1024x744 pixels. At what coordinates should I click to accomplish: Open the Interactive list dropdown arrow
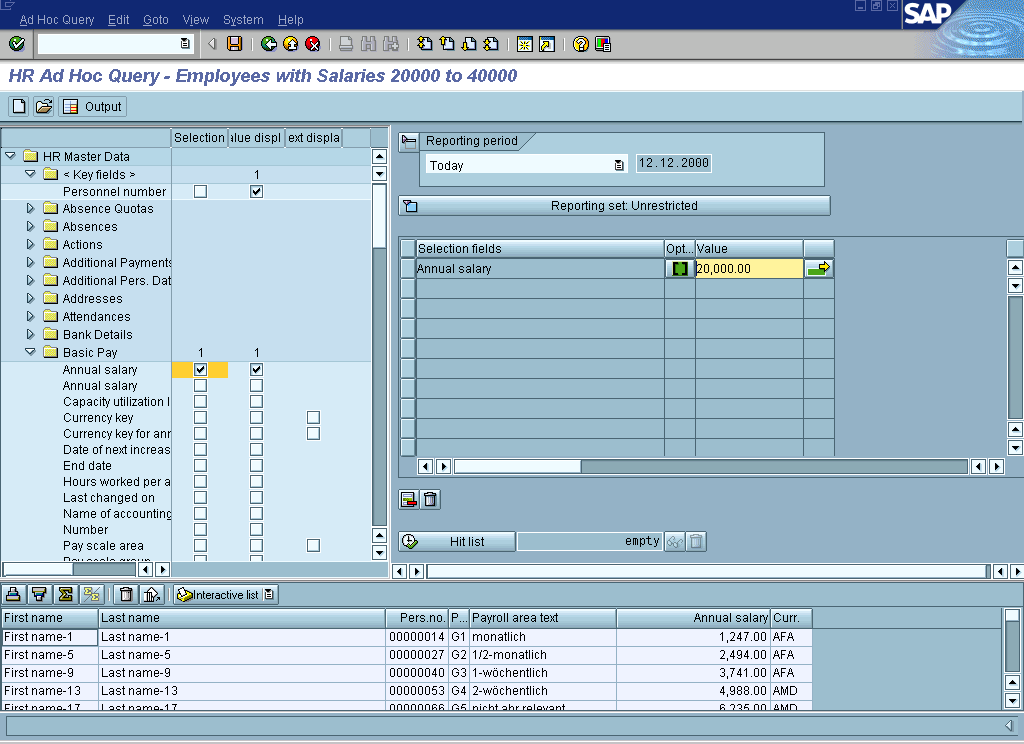(269, 594)
